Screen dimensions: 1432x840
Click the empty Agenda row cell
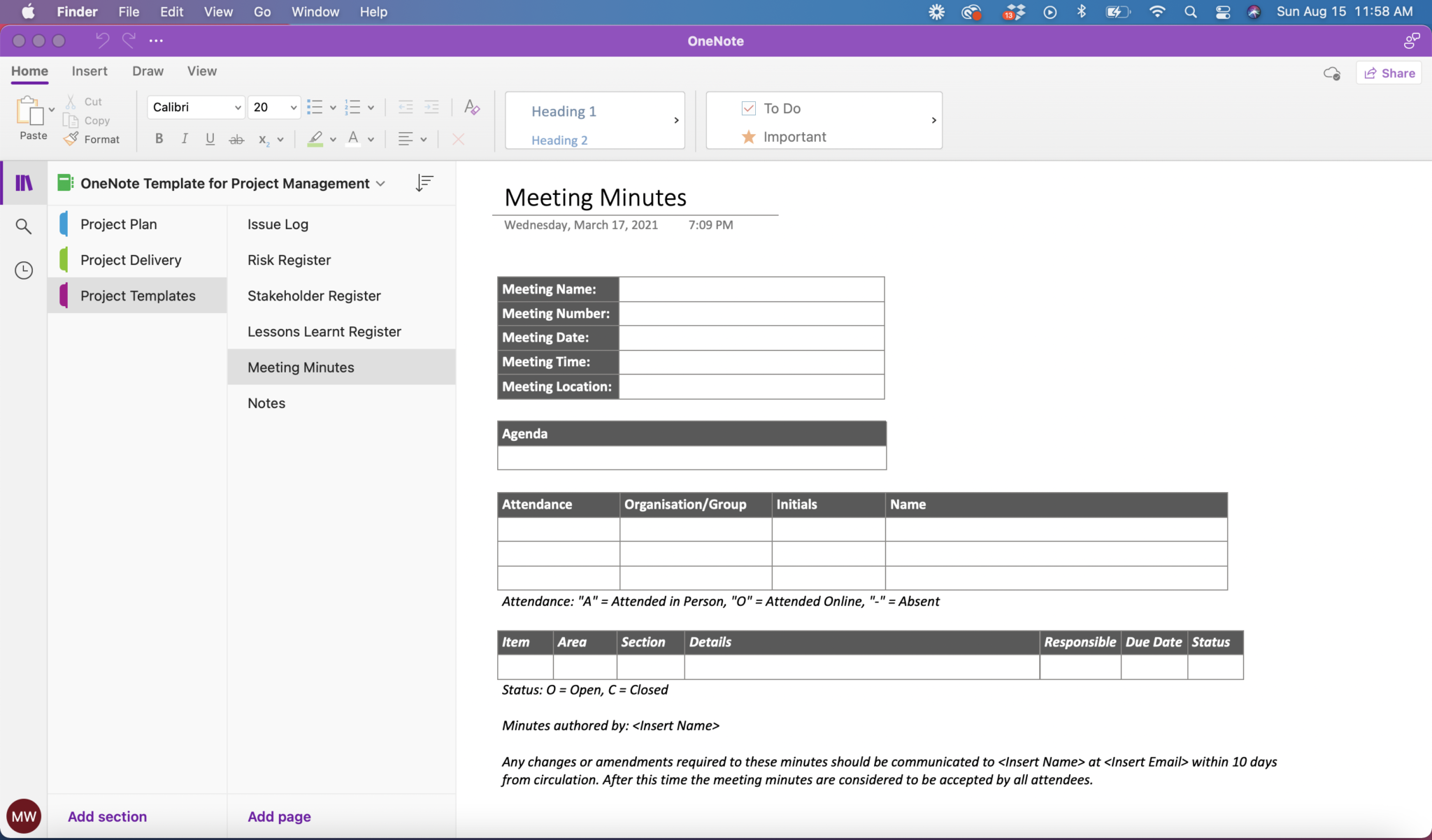[x=692, y=458]
